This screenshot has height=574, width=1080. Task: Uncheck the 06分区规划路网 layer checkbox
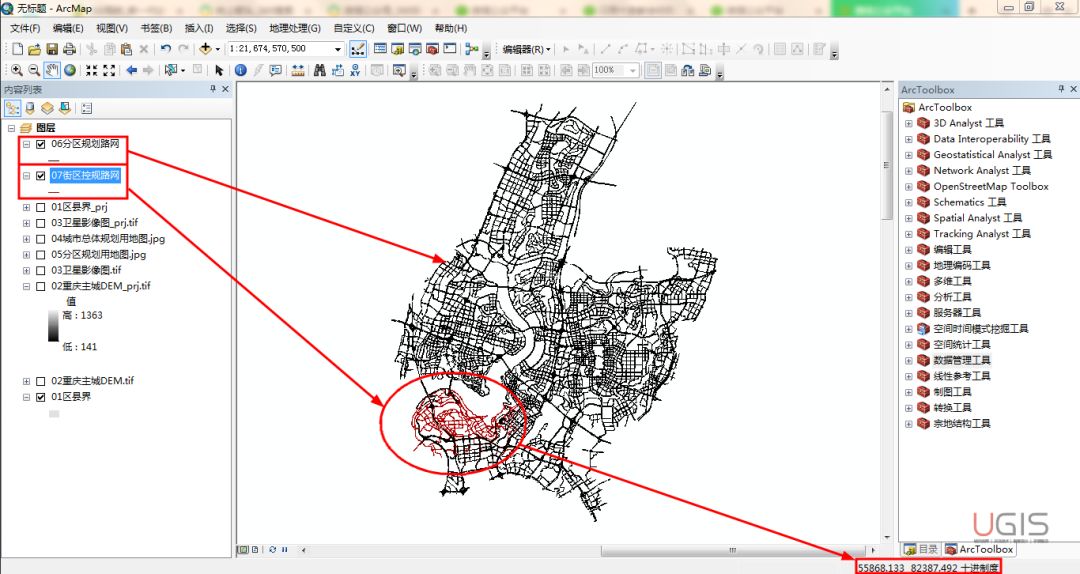(x=41, y=144)
